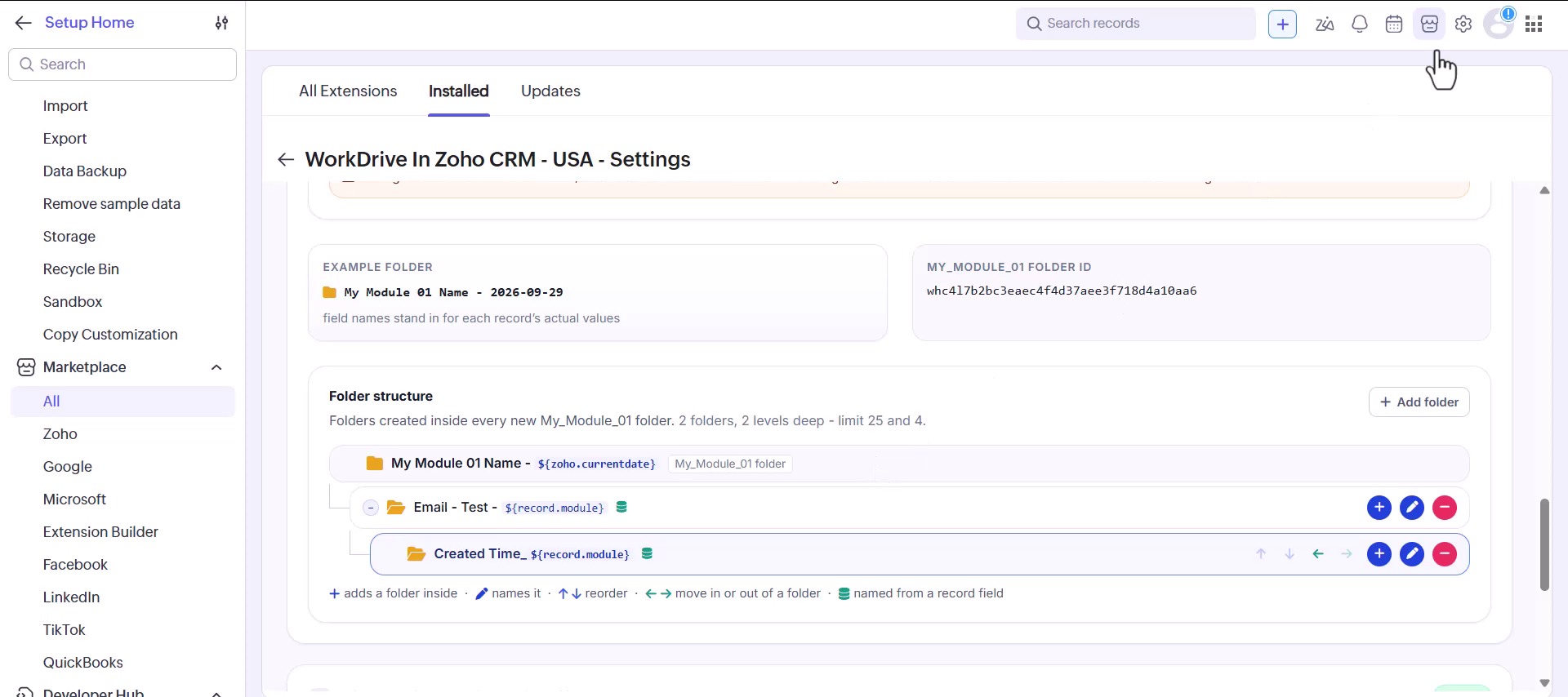
Task: Open the sidebar filter settings icon
Action: [221, 23]
